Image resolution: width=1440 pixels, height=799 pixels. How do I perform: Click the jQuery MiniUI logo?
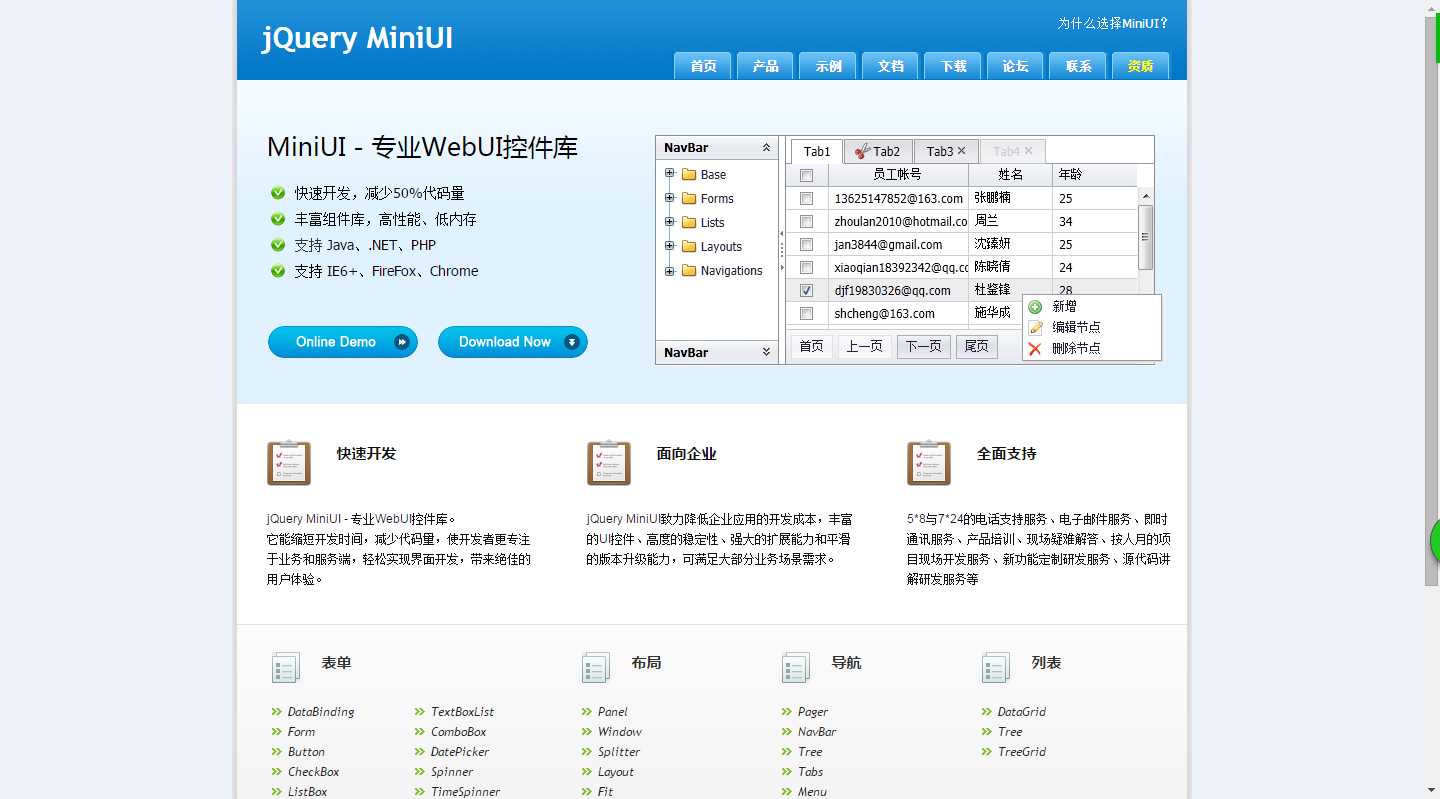point(357,38)
